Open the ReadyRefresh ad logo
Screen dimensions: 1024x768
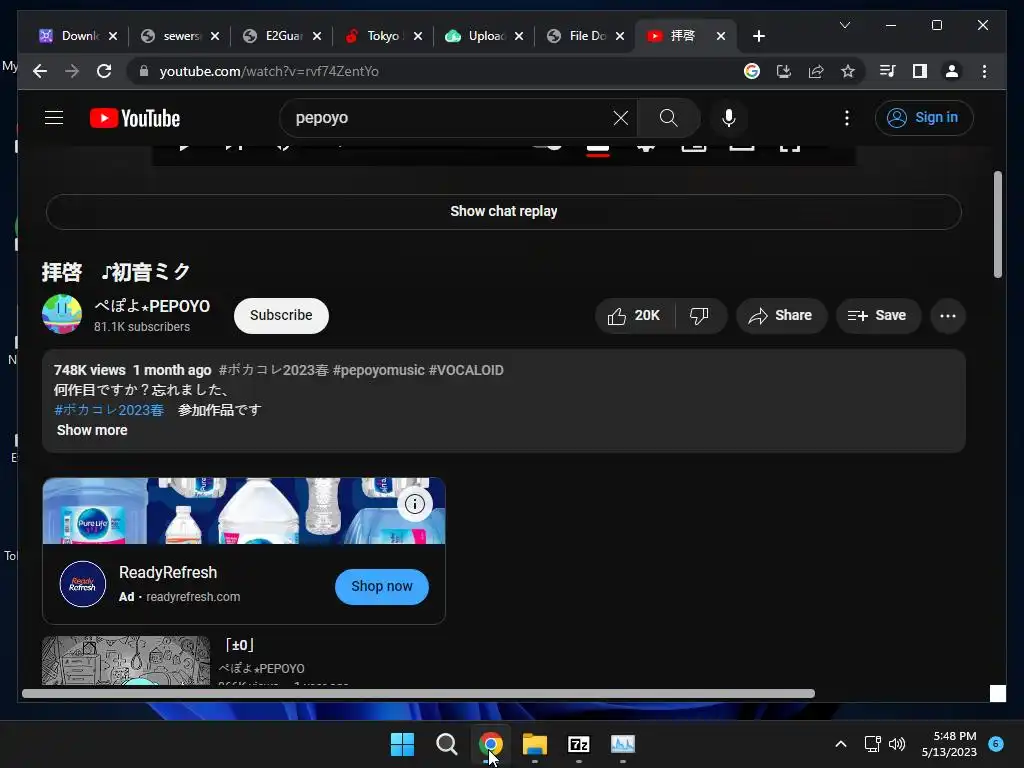pyautogui.click(x=83, y=584)
